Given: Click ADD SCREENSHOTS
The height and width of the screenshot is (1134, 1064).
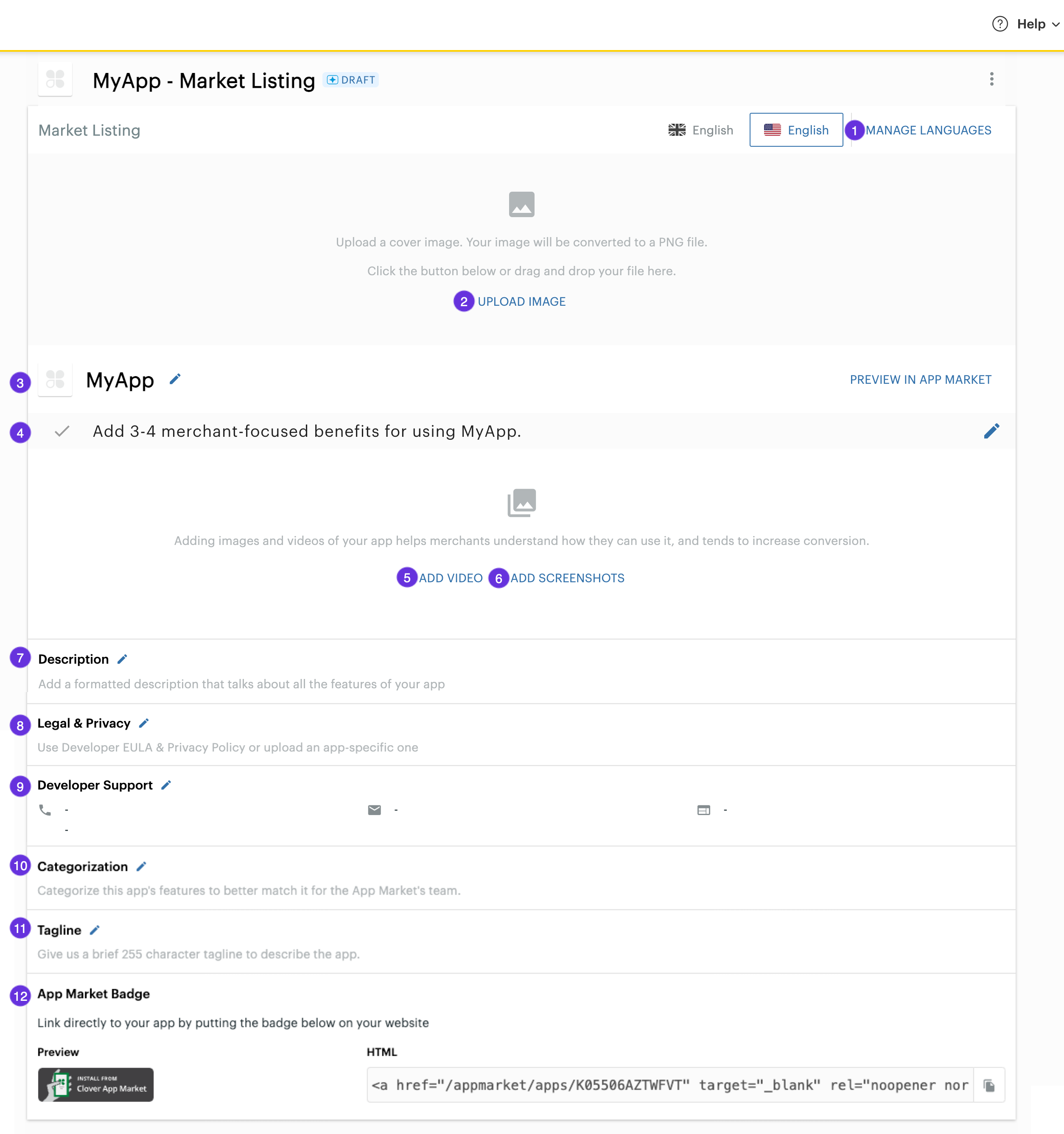Looking at the screenshot, I should coord(567,578).
